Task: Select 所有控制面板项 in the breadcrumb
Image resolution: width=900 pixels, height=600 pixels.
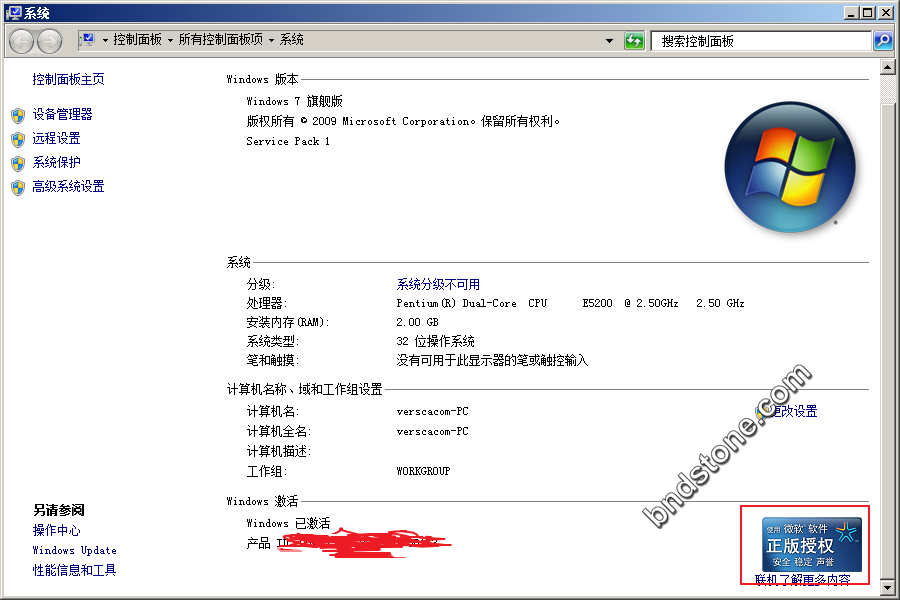Action: [220, 40]
